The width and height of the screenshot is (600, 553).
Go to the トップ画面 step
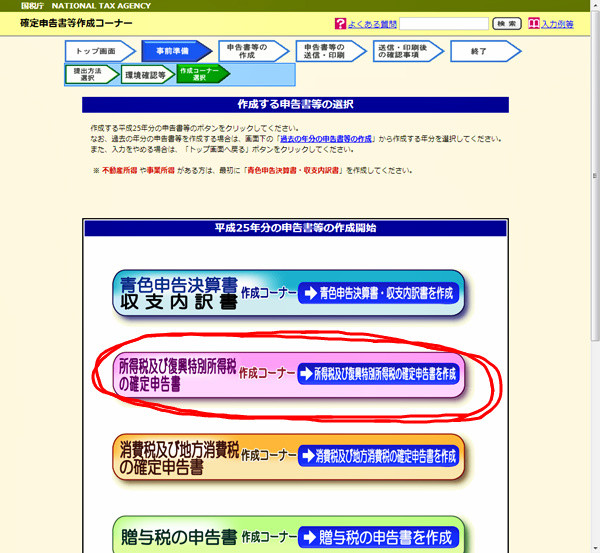tap(100, 51)
